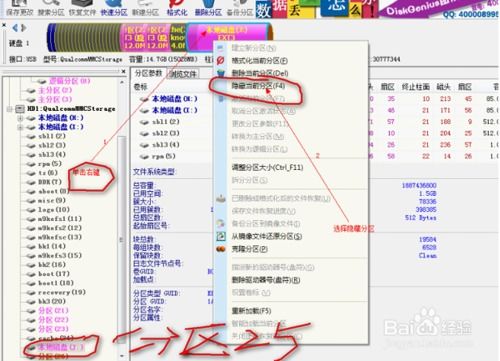The height and width of the screenshot is (361, 500).
Task: Choose 隐藏当前分区(F4) from the context menu
Action: 258,86
